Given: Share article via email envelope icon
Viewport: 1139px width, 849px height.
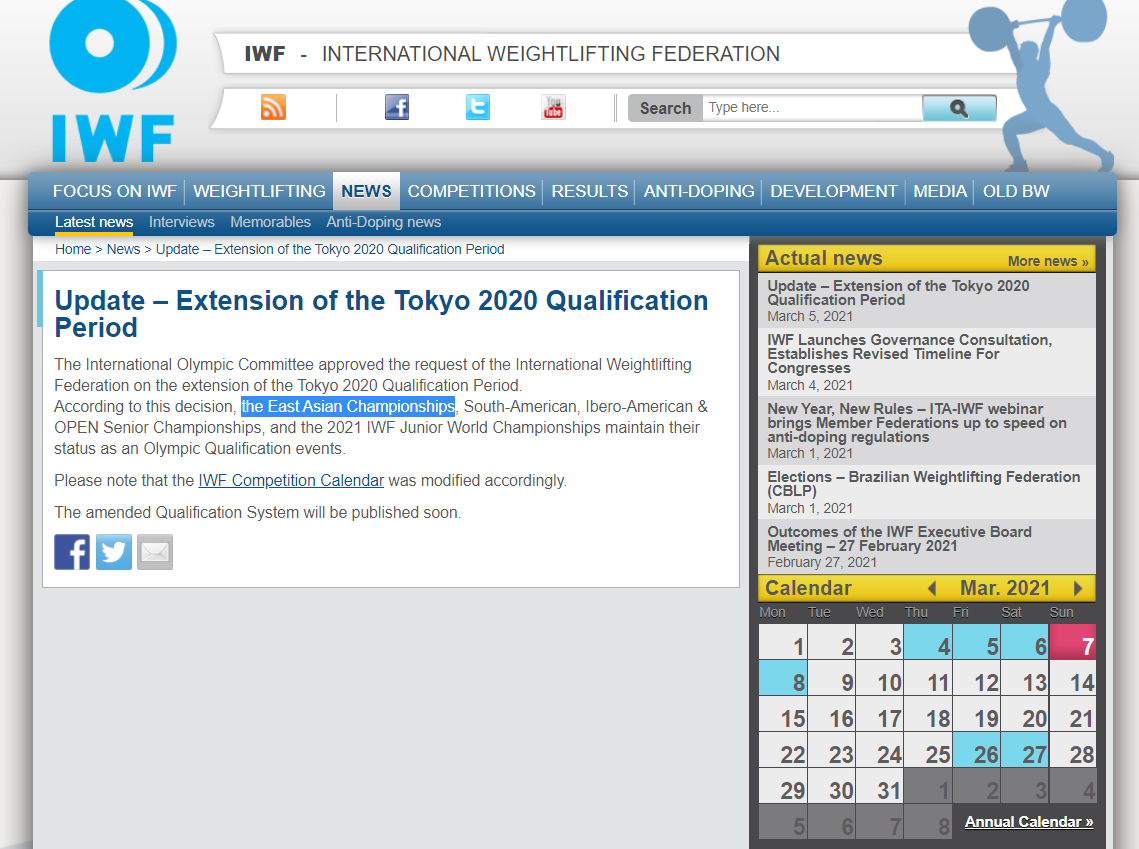Looking at the screenshot, I should pyautogui.click(x=155, y=552).
